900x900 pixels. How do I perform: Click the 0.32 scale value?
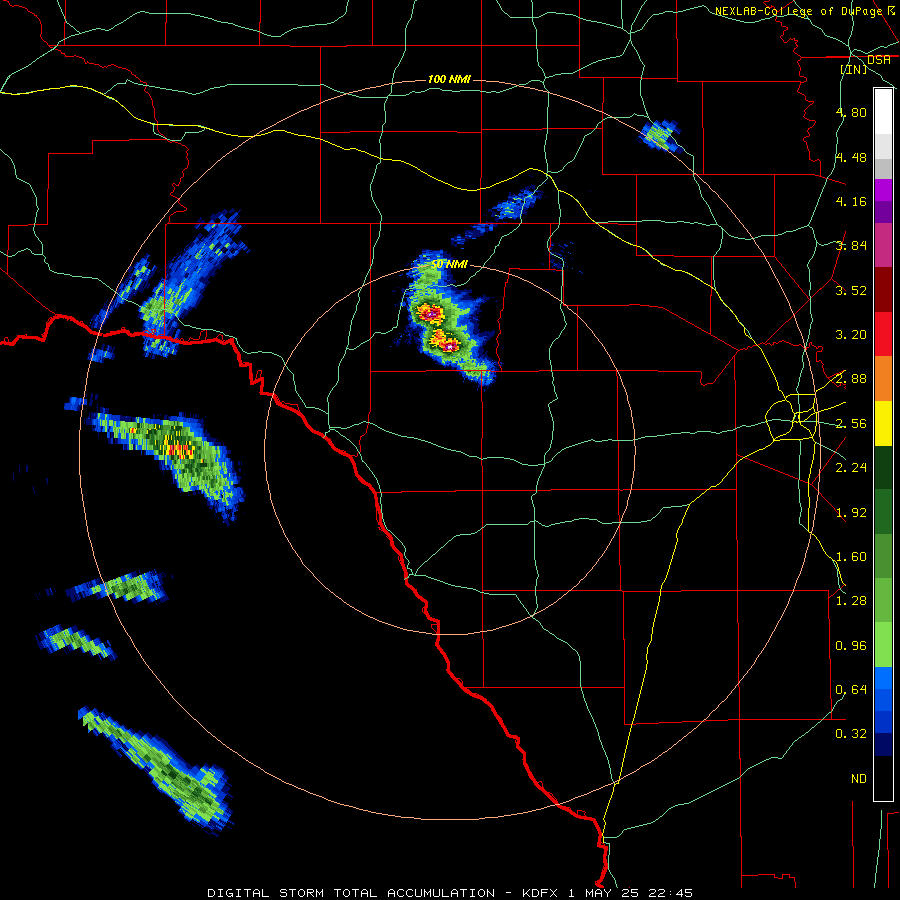click(x=851, y=734)
